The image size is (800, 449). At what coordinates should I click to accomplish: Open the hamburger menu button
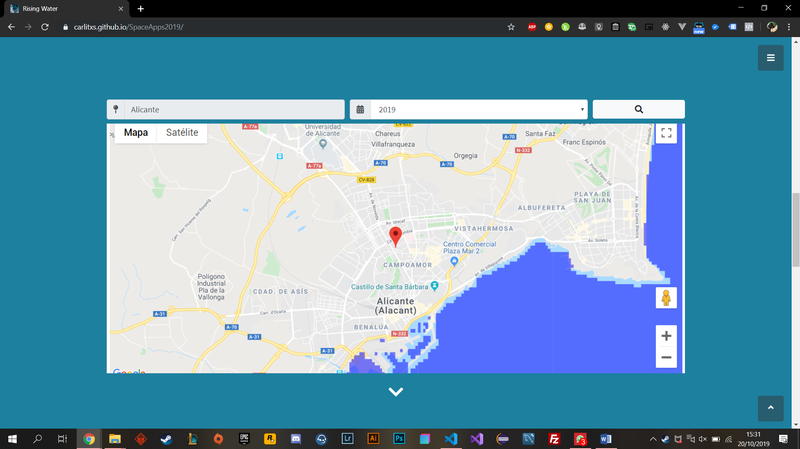click(x=770, y=58)
